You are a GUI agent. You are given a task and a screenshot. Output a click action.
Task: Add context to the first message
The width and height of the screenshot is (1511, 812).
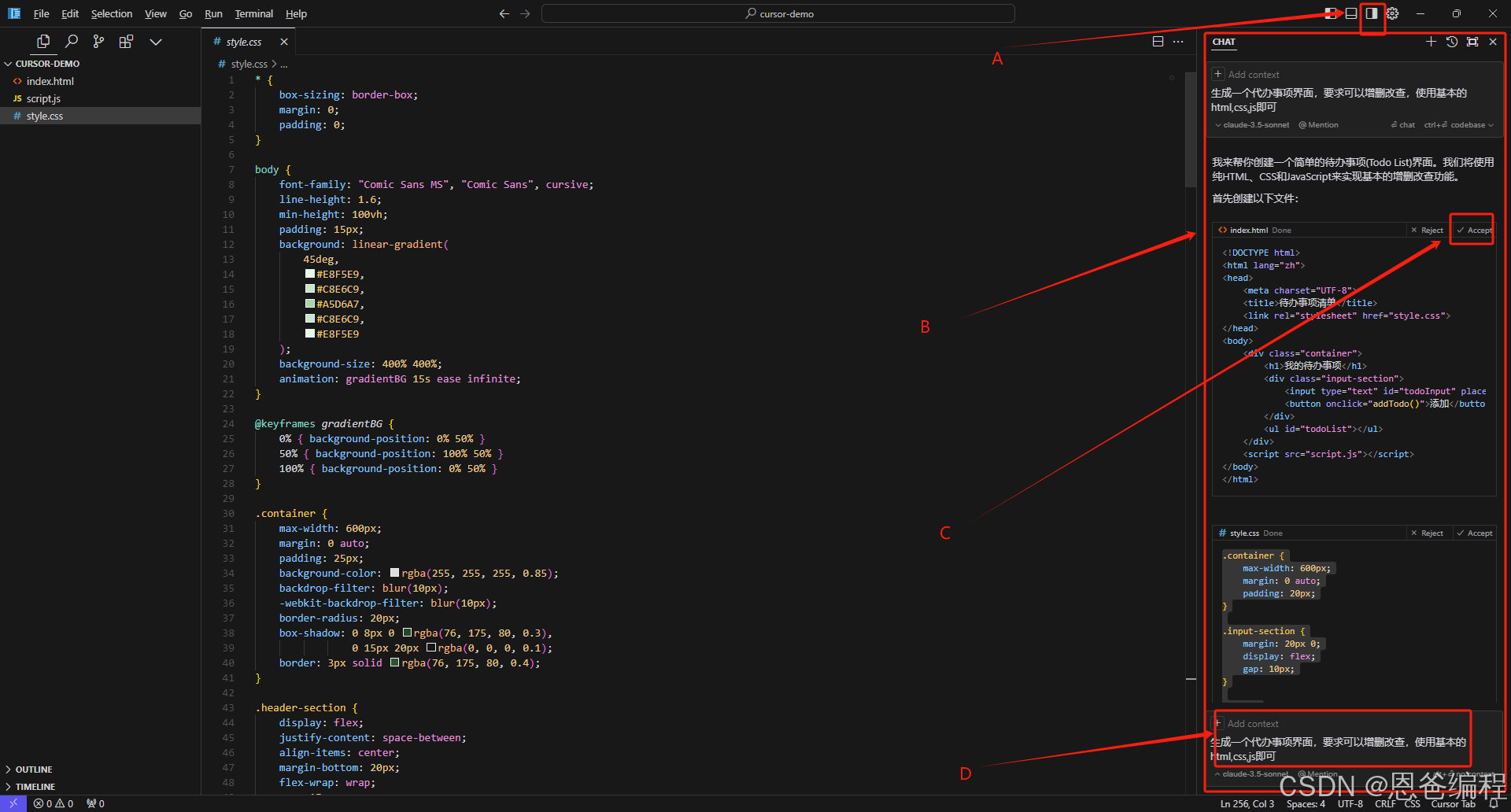[x=1247, y=74]
